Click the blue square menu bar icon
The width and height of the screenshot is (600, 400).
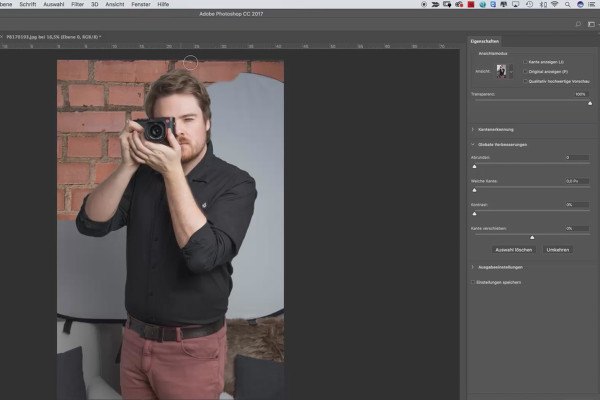pos(493,4)
